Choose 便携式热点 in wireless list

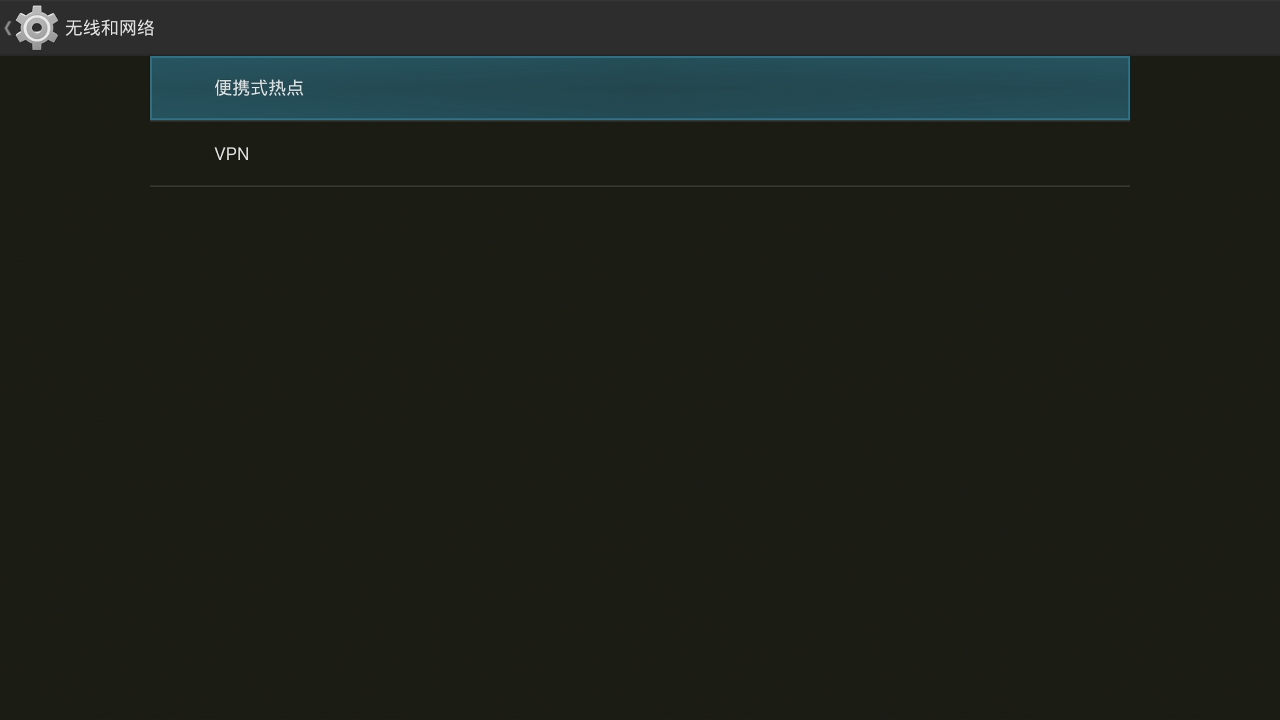point(640,88)
